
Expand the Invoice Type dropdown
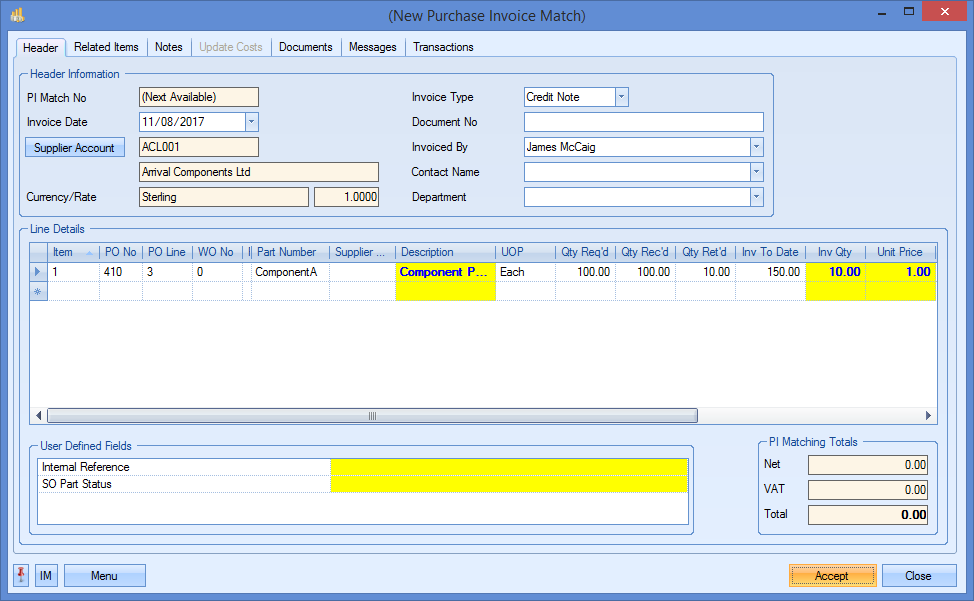click(x=621, y=97)
